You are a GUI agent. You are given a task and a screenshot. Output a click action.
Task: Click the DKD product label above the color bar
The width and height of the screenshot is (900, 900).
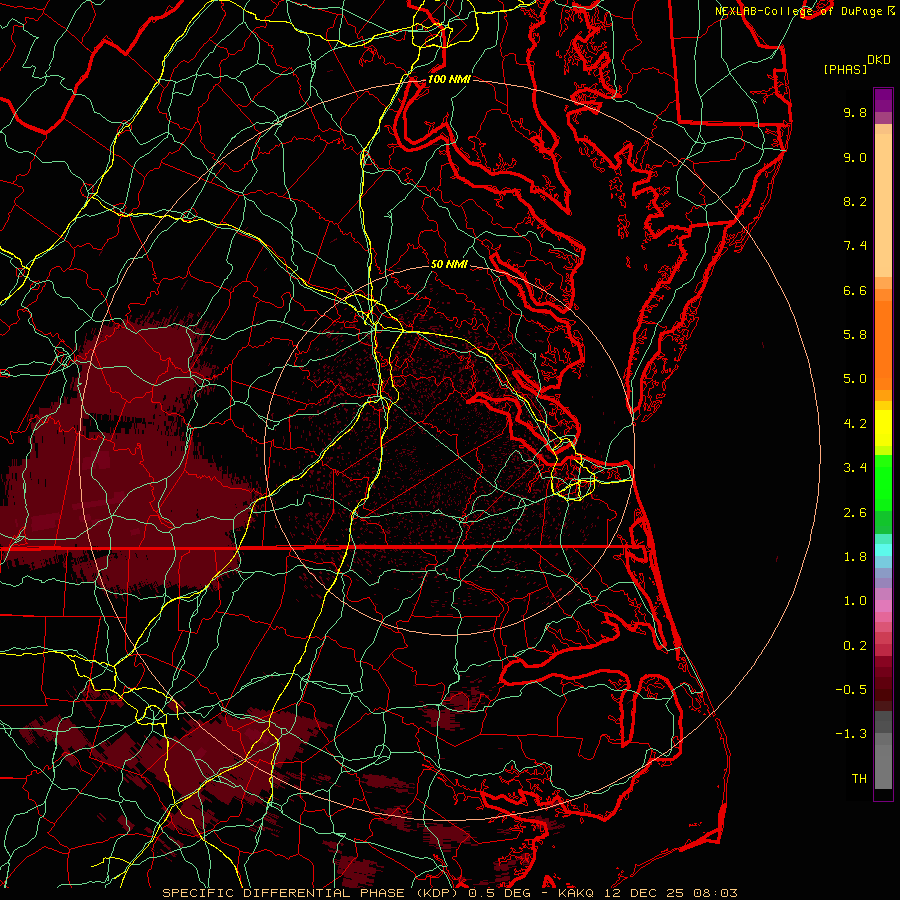tap(879, 60)
